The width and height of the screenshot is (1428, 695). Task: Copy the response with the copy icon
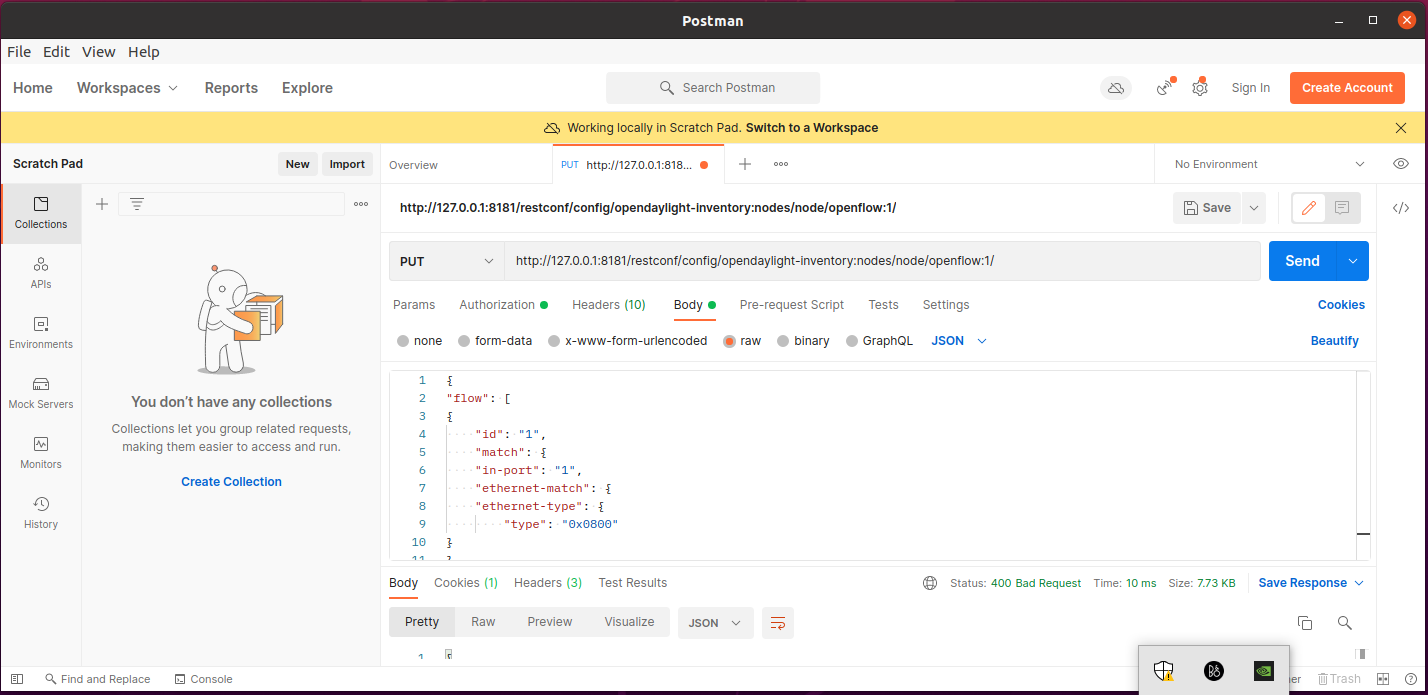point(1305,623)
